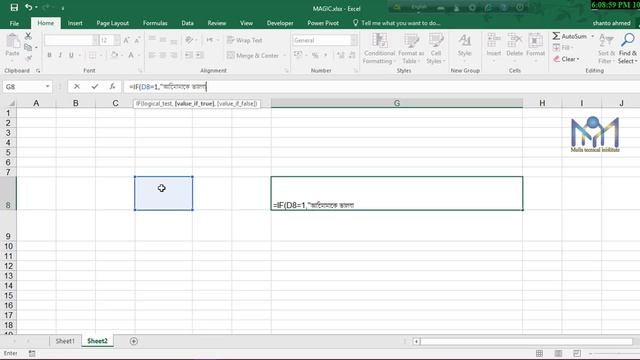Click the Undo arrow in quick access toolbar
This screenshot has height=360, width=640.
pyautogui.click(x=28, y=7)
